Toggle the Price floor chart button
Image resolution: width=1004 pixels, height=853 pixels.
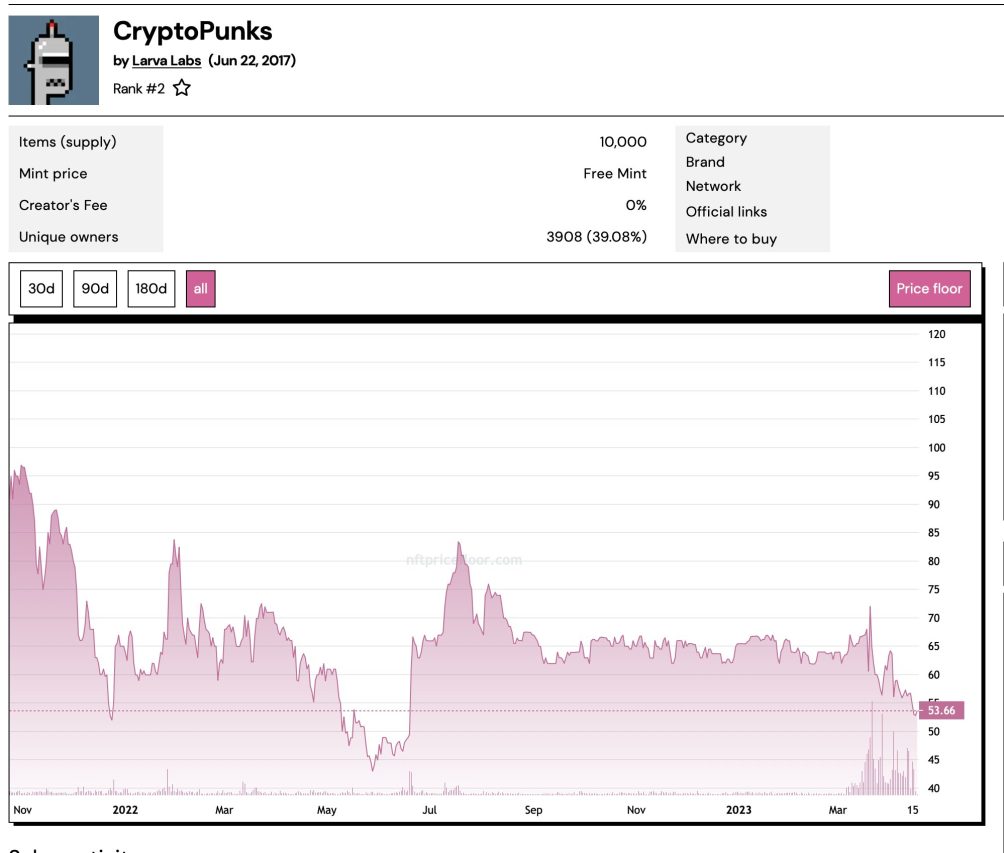click(929, 289)
